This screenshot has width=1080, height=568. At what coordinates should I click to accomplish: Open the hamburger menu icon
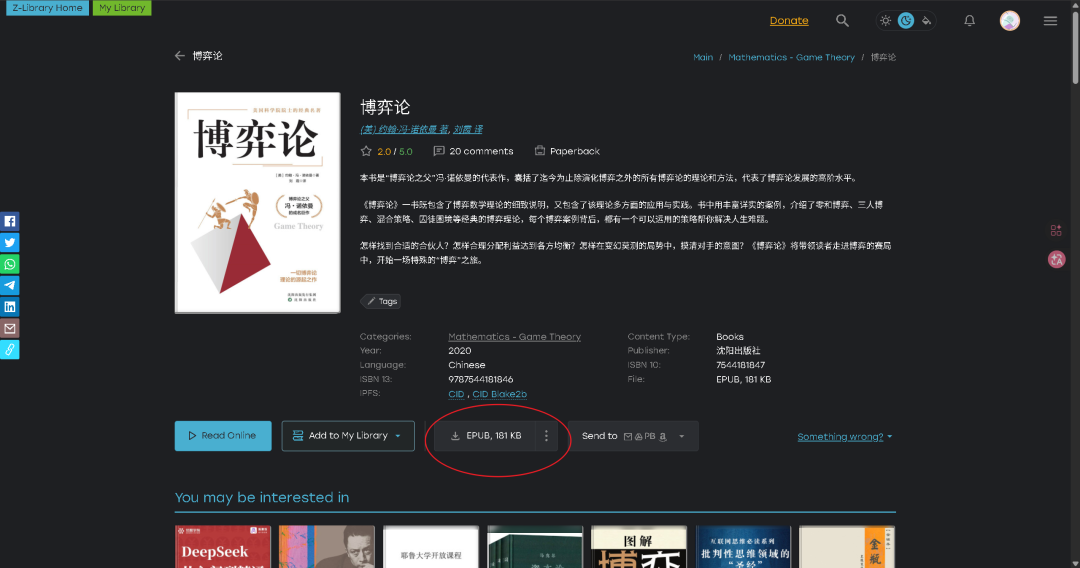(1050, 21)
